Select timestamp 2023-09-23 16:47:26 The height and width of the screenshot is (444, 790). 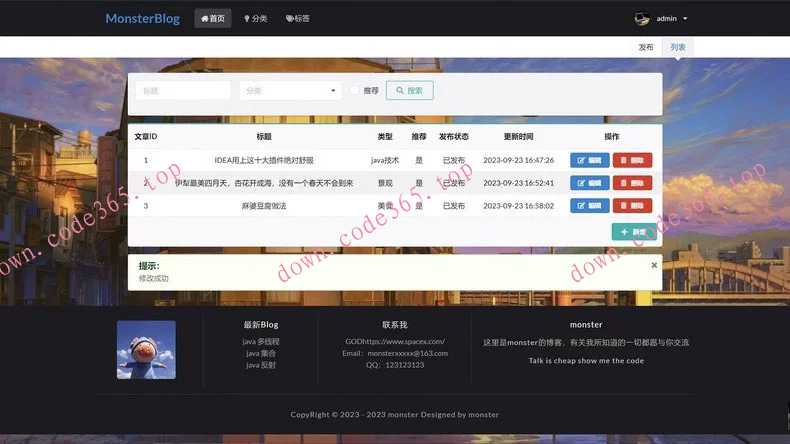pos(518,160)
